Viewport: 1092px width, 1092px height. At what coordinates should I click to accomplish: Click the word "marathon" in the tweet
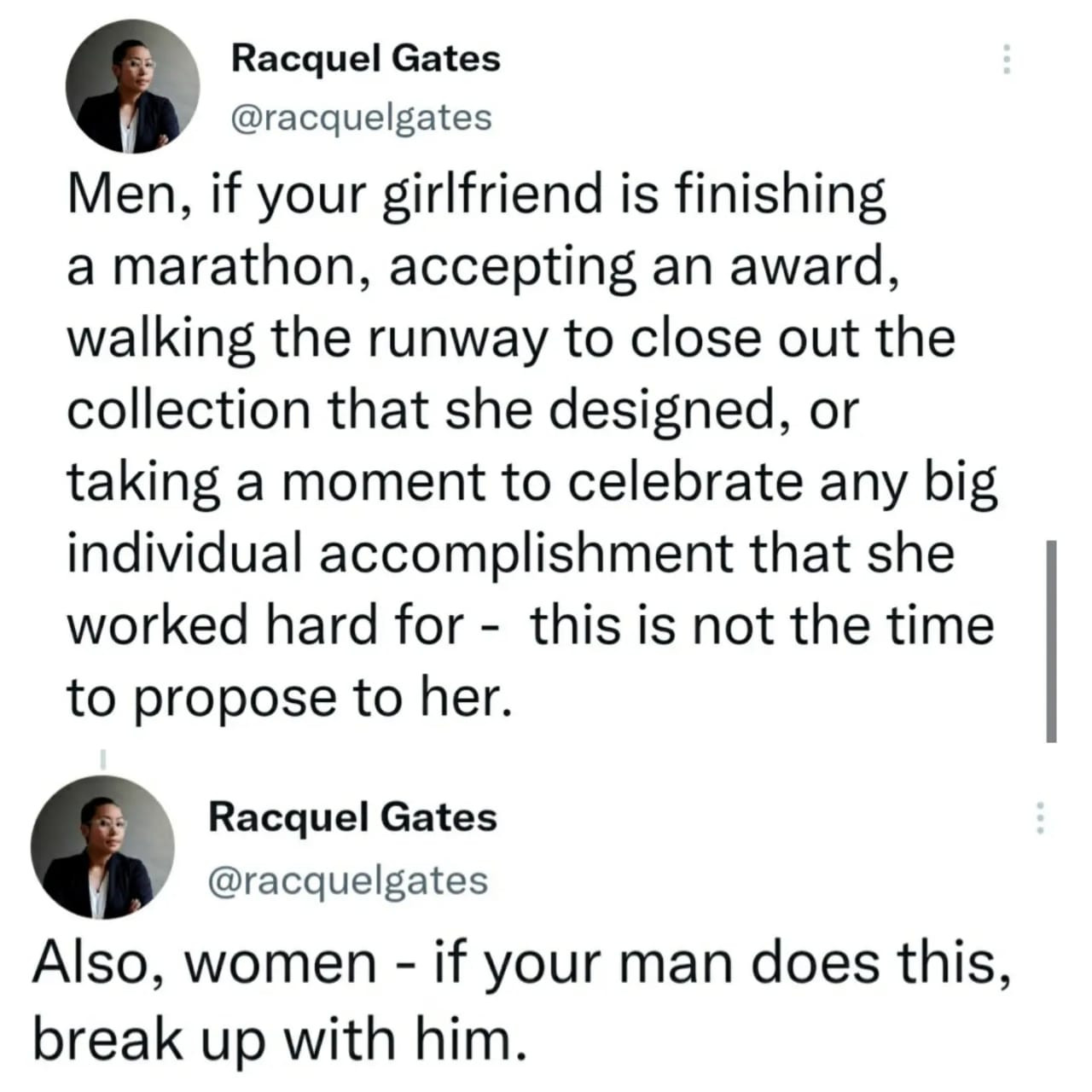pos(247,267)
